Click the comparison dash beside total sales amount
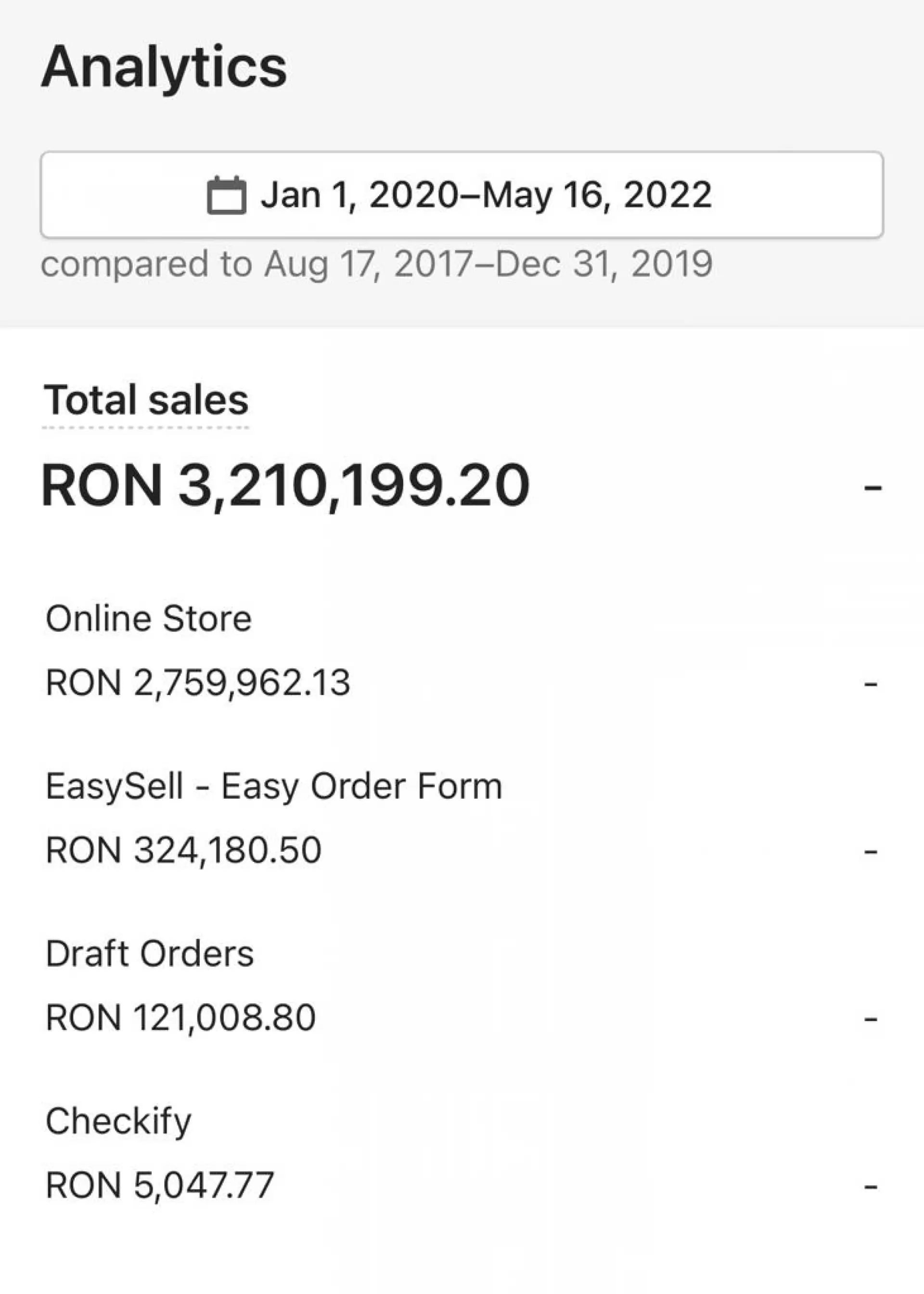Image resolution: width=924 pixels, height=1294 pixels. [872, 487]
